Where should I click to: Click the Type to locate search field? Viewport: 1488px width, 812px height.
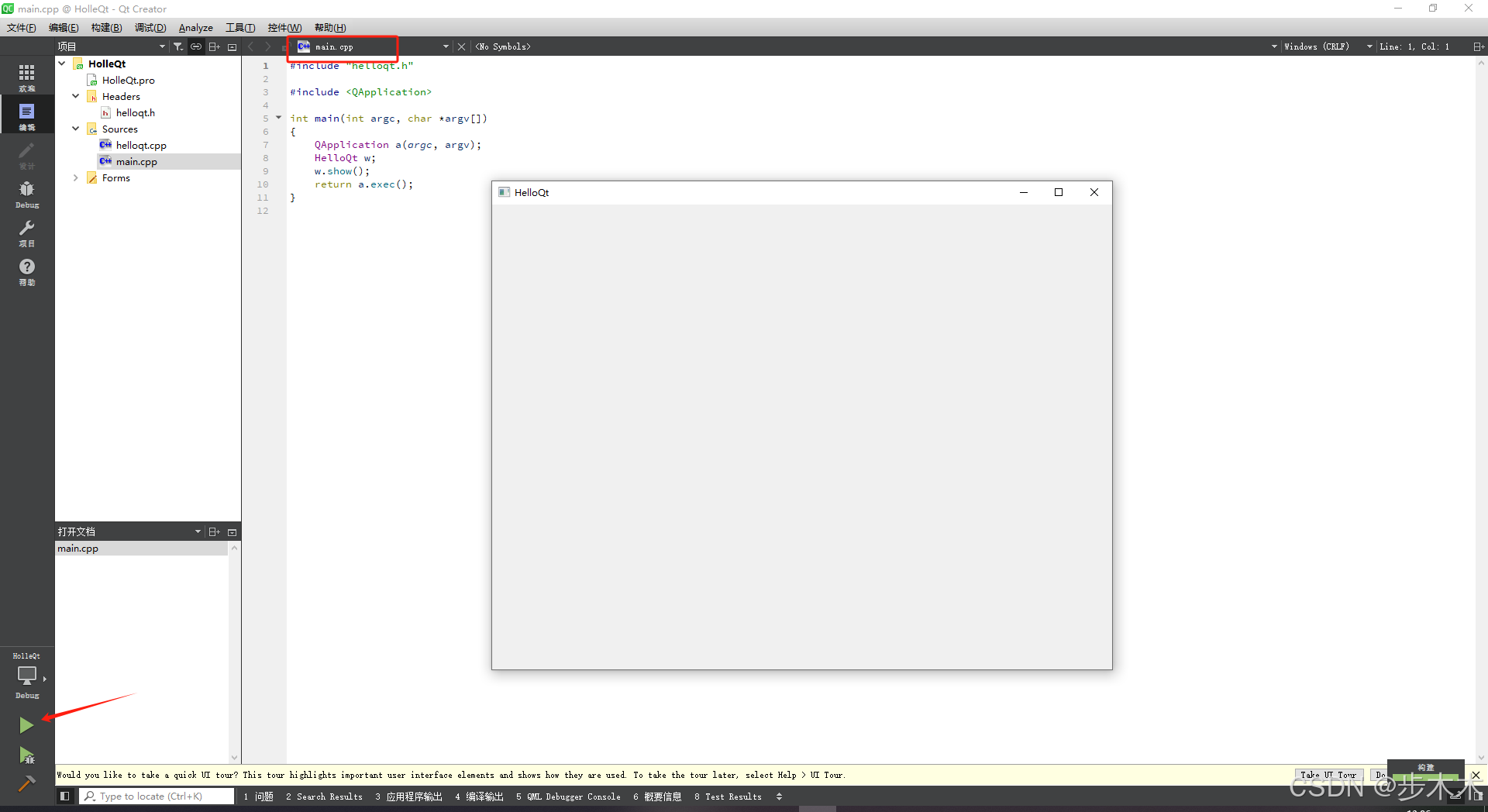tap(157, 796)
